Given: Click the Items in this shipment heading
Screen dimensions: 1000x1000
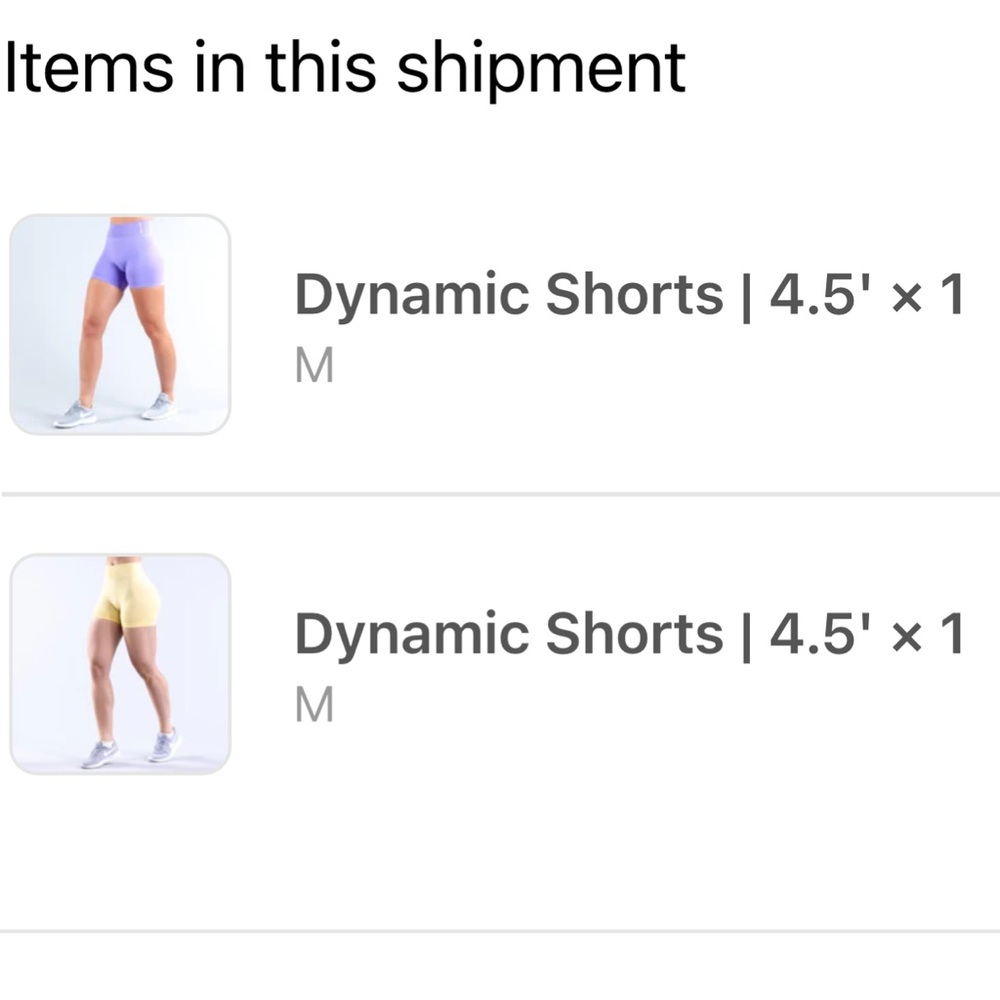Looking at the screenshot, I should [x=343, y=65].
